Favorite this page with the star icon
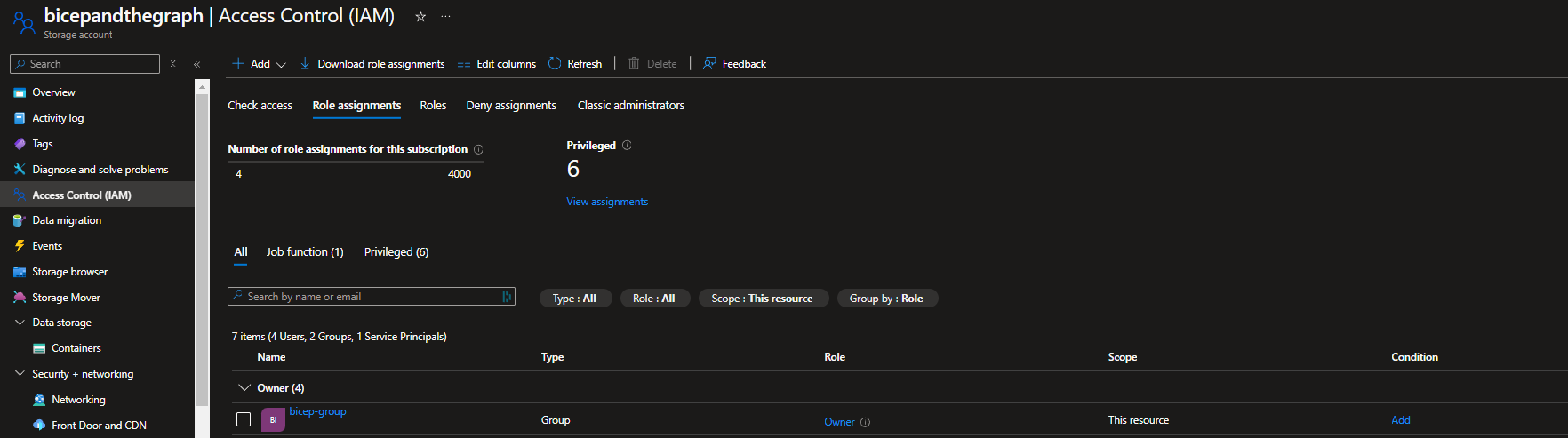Viewport: 1568px width, 438px height. pos(420,16)
